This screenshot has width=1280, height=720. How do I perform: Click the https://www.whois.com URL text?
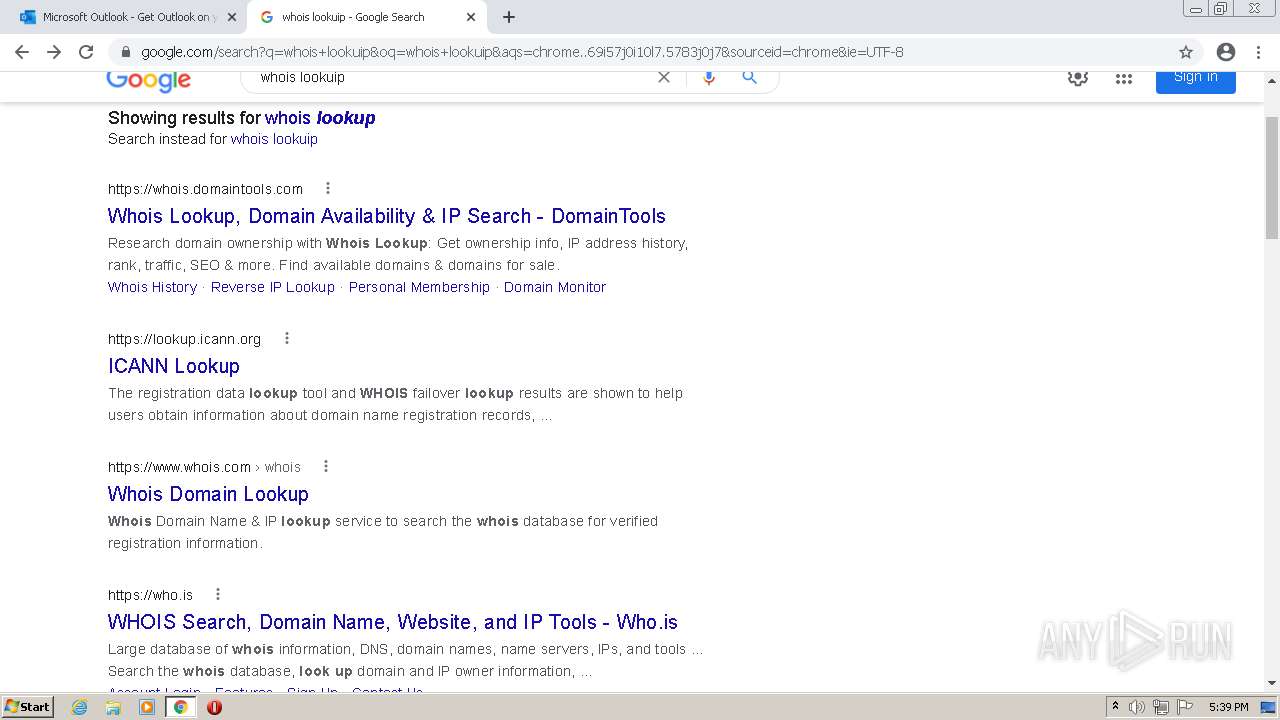tap(179, 467)
